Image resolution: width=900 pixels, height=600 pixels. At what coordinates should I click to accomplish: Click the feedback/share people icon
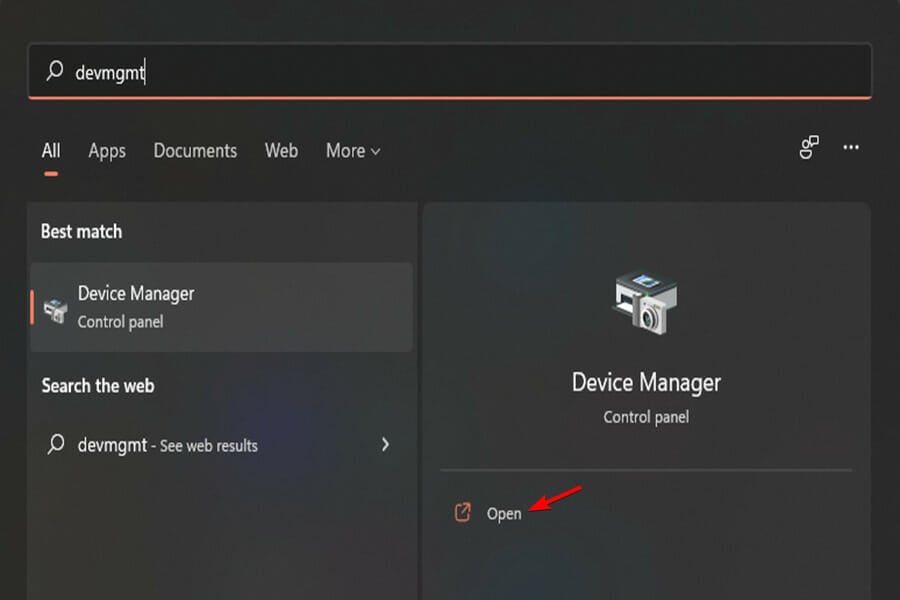(x=809, y=148)
